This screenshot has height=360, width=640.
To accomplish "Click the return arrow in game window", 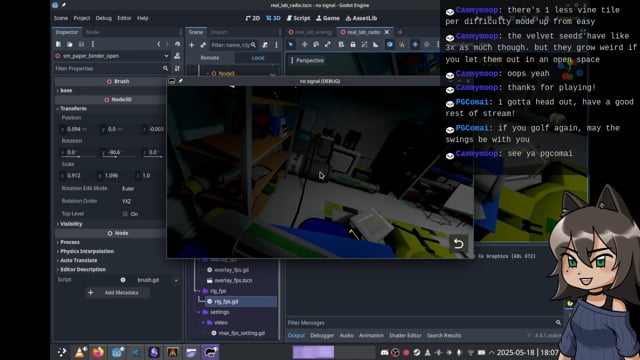I will [x=458, y=244].
